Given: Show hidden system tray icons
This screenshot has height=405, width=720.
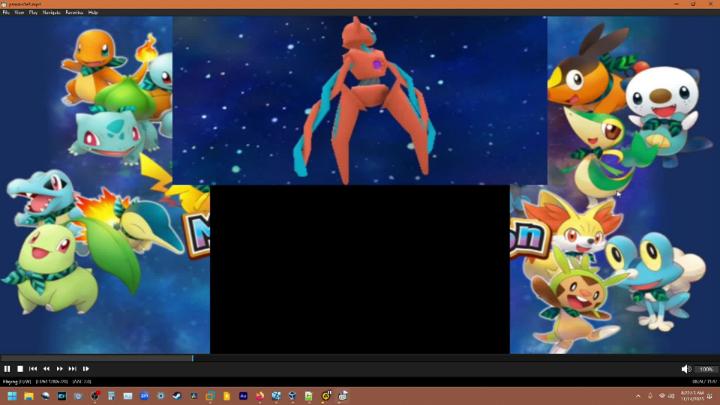Looking at the screenshot, I should pos(638,396).
